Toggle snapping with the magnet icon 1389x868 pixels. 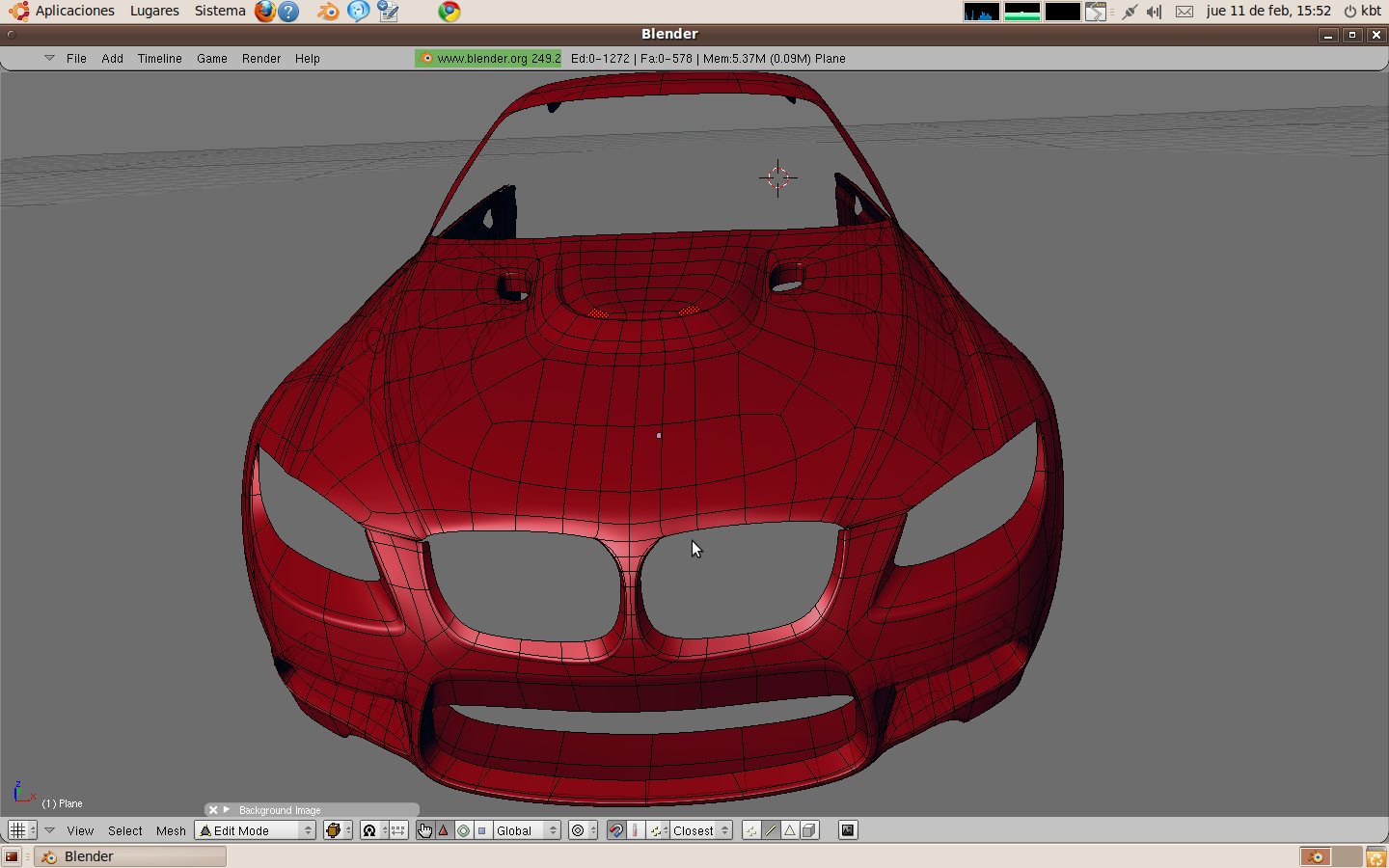[616, 830]
